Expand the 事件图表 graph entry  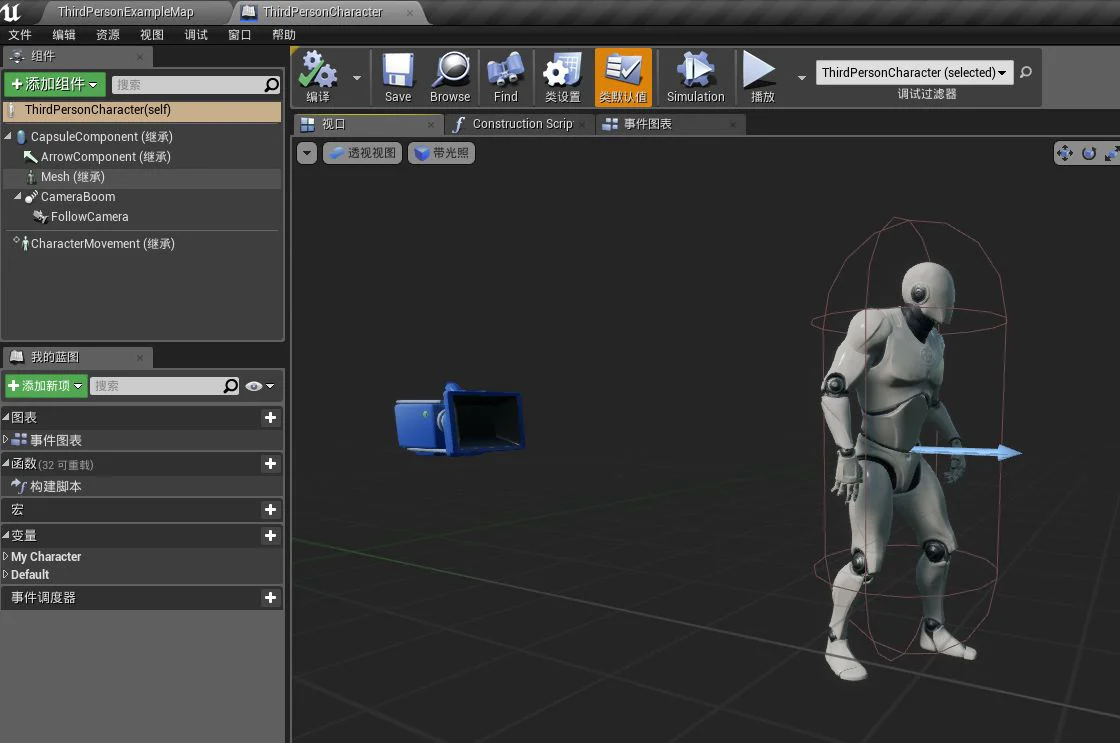(6, 439)
